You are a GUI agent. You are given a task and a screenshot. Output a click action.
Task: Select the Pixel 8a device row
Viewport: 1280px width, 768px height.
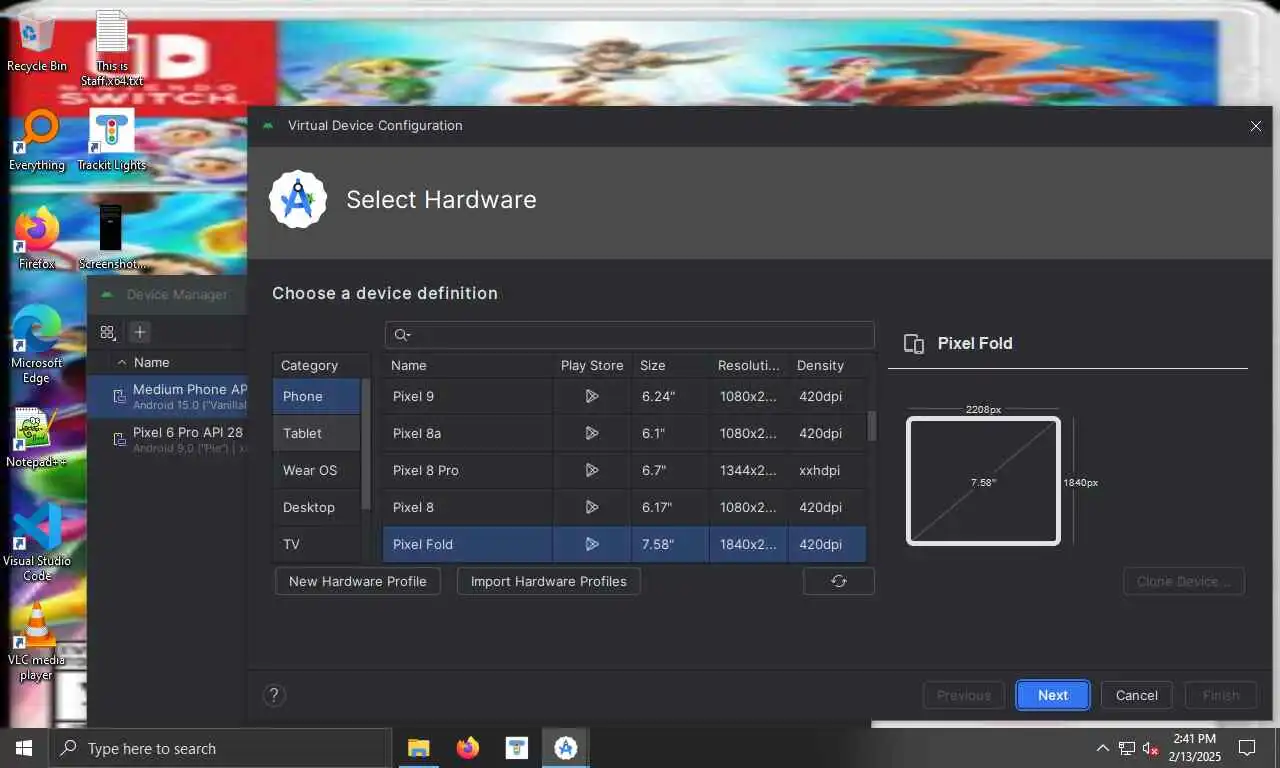click(625, 433)
